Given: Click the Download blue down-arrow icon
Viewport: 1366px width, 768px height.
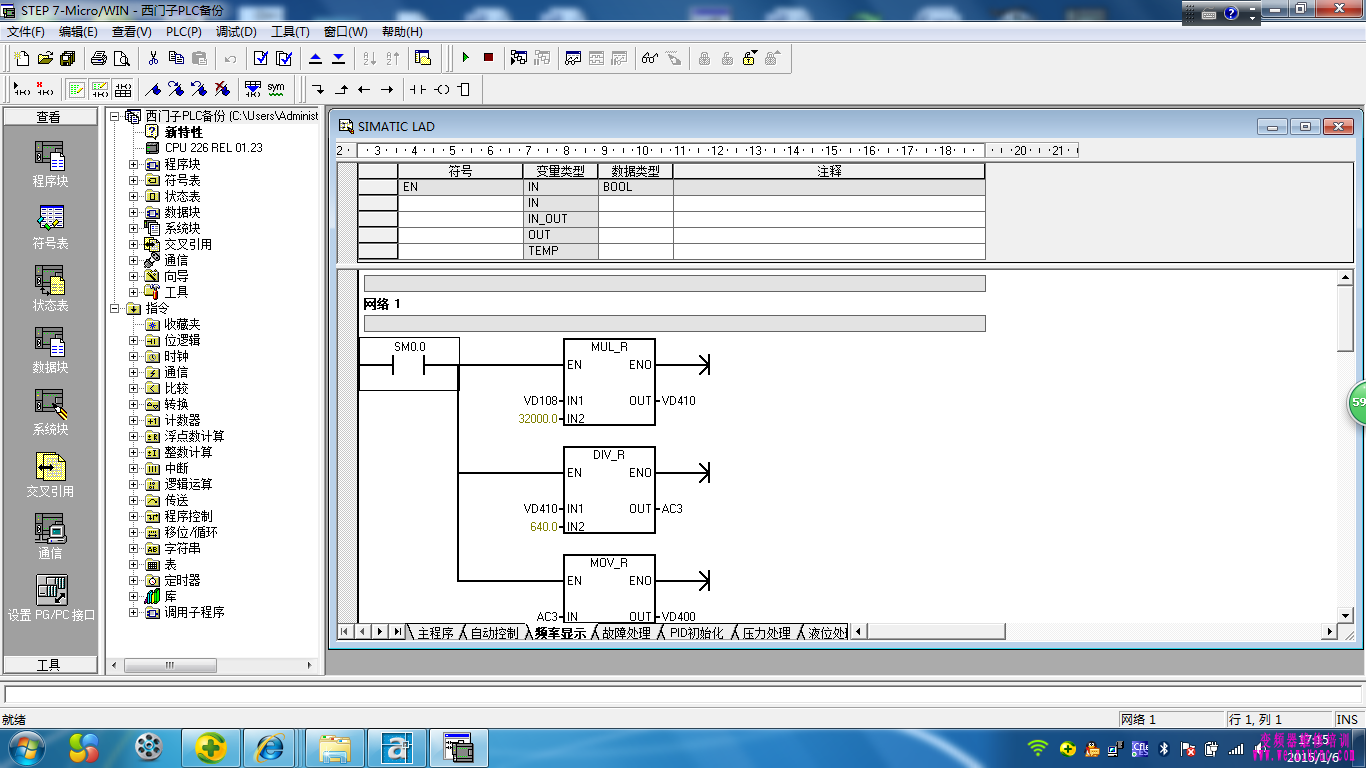Looking at the screenshot, I should (x=338, y=58).
